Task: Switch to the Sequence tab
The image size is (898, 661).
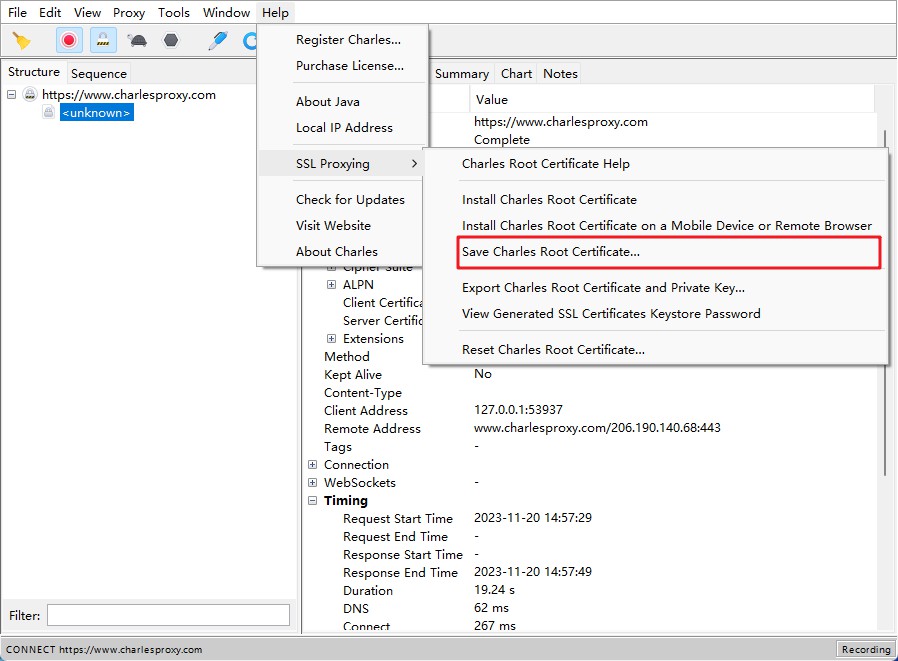Action: click(99, 73)
